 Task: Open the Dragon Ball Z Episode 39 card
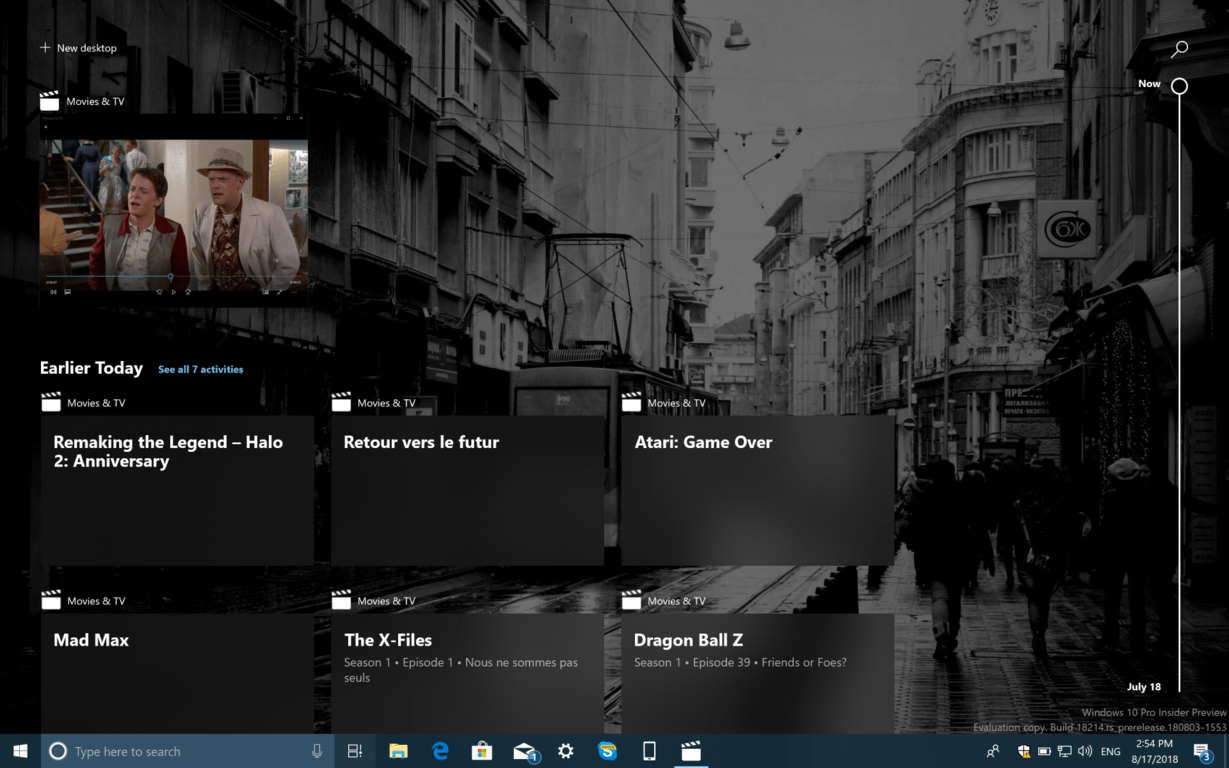tap(757, 674)
